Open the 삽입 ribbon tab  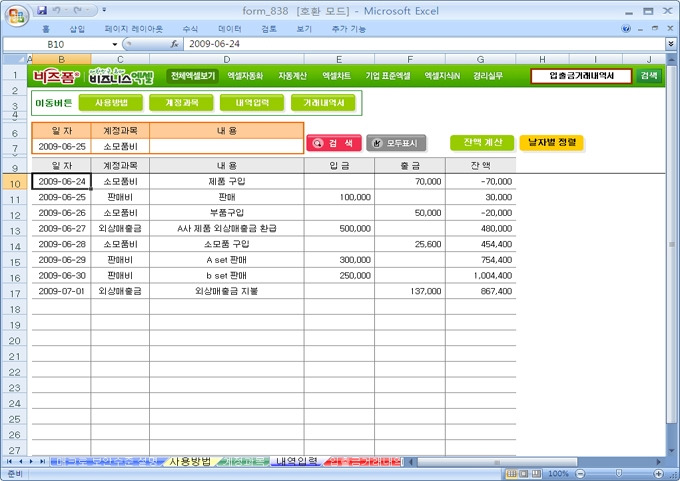[x=77, y=29]
